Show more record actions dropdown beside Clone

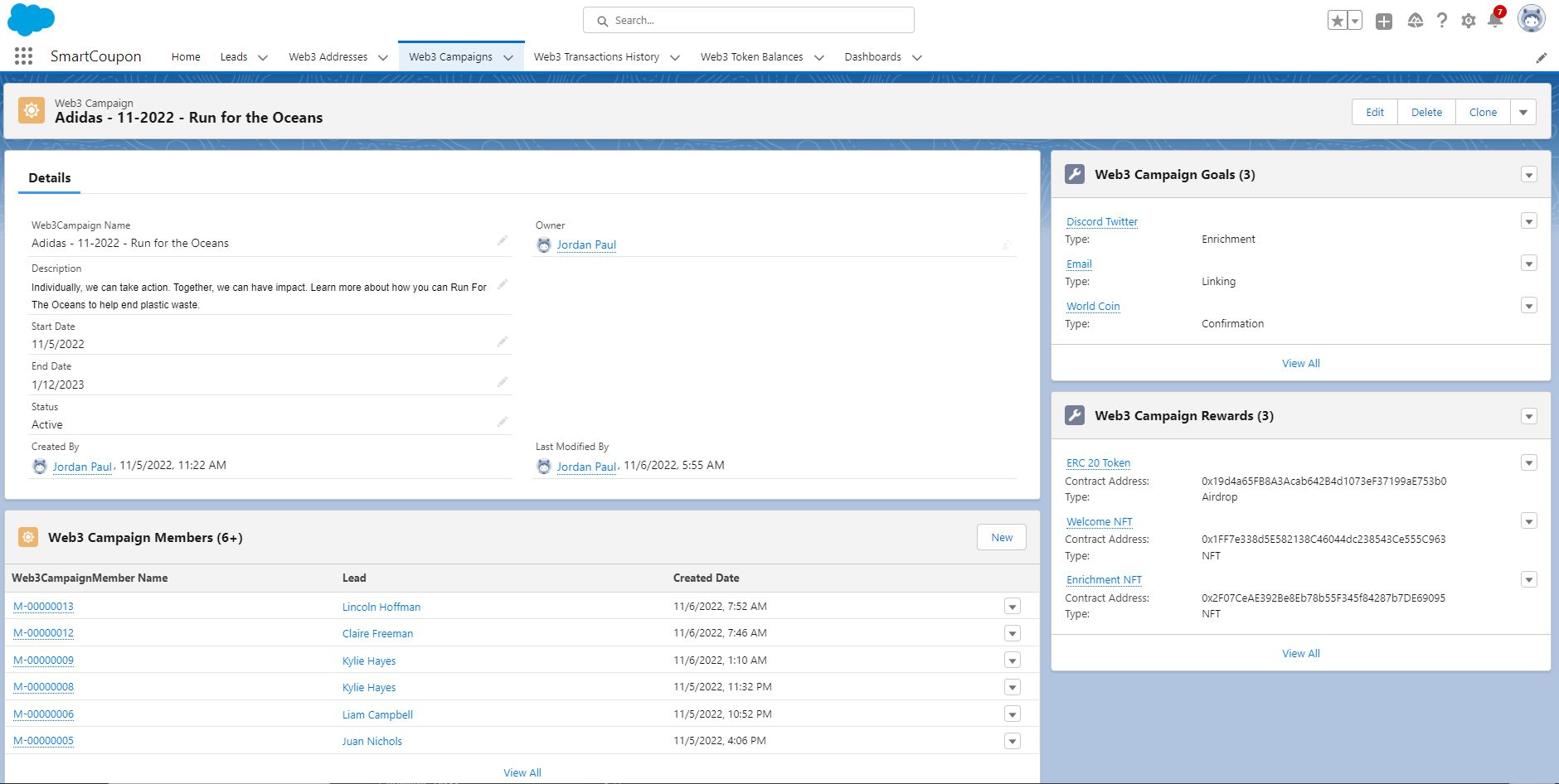(1523, 112)
